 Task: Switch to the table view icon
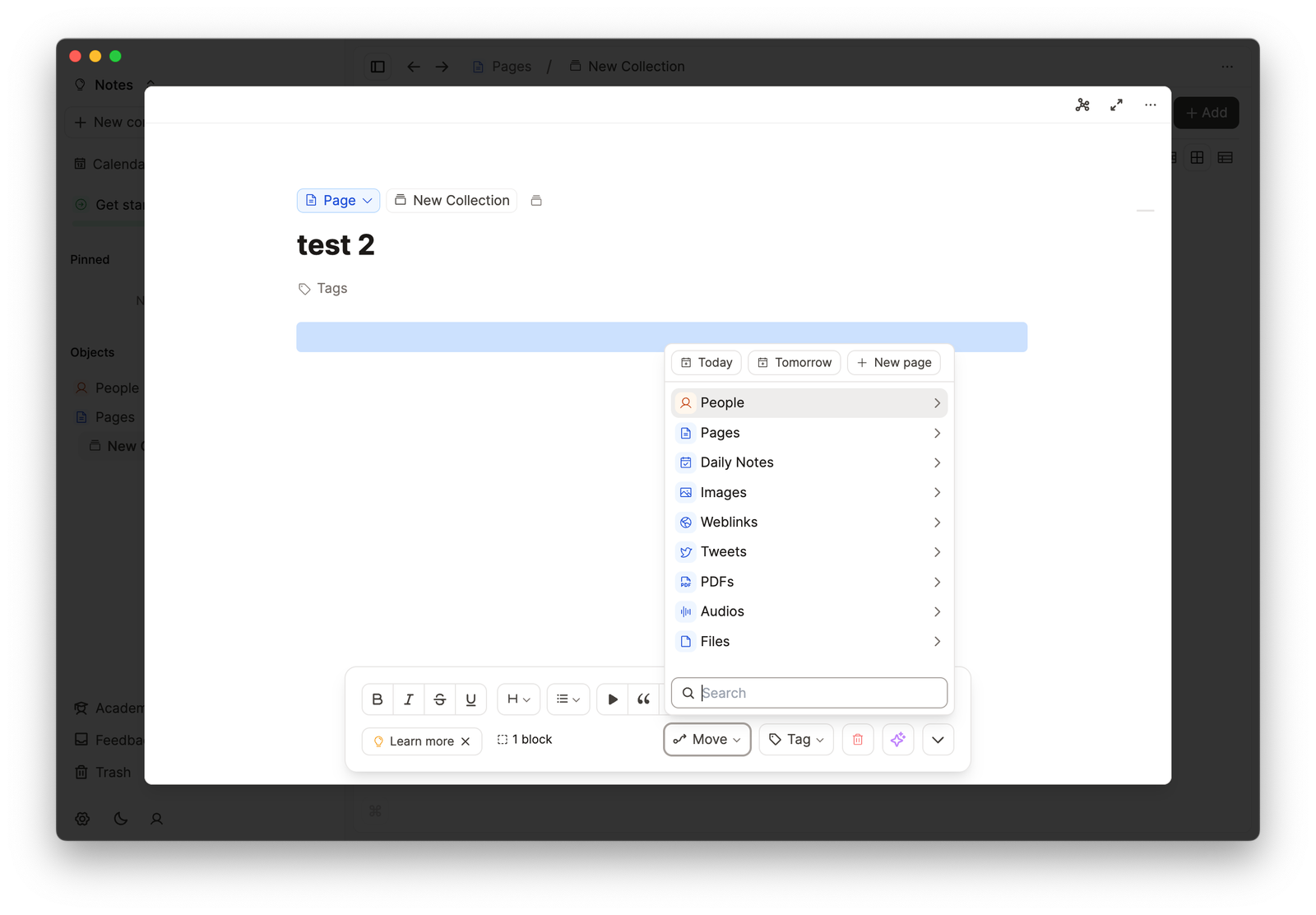[x=1226, y=157]
